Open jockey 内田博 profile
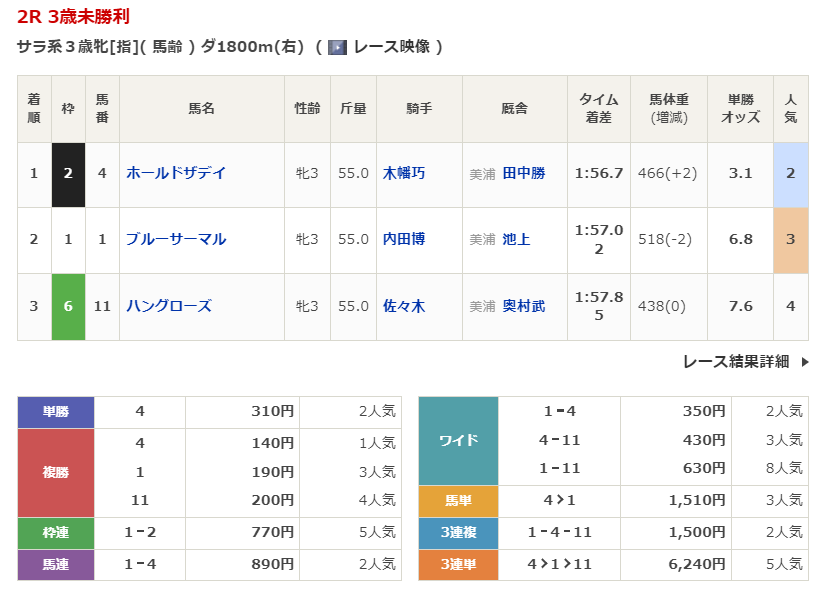 point(404,239)
